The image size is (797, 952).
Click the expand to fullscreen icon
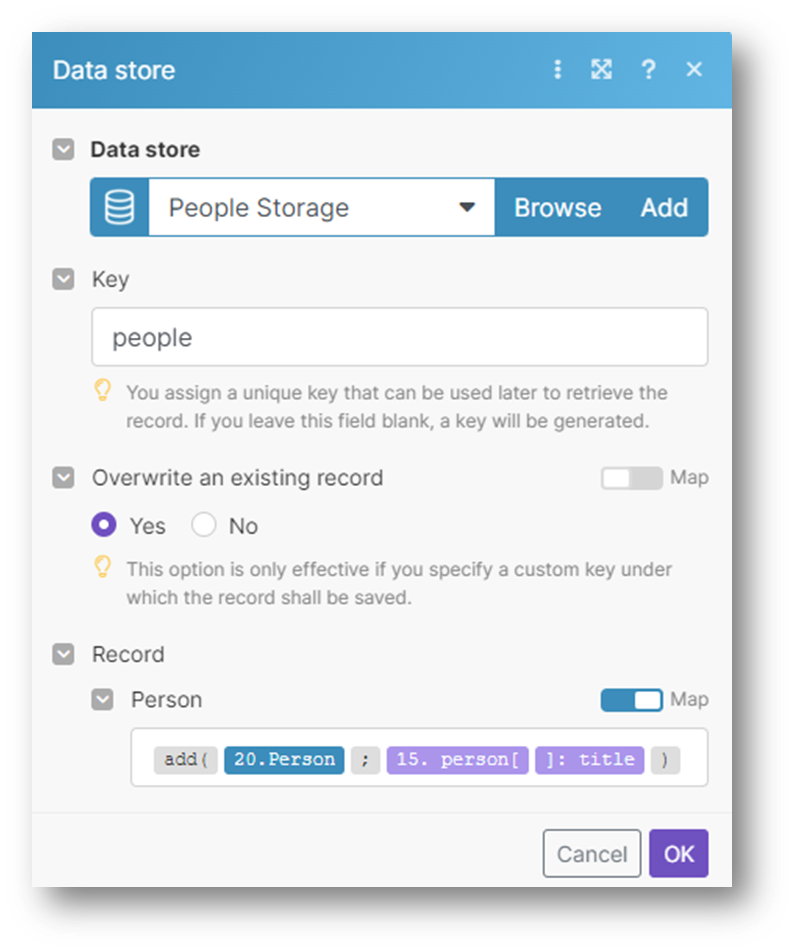pyautogui.click(x=601, y=70)
